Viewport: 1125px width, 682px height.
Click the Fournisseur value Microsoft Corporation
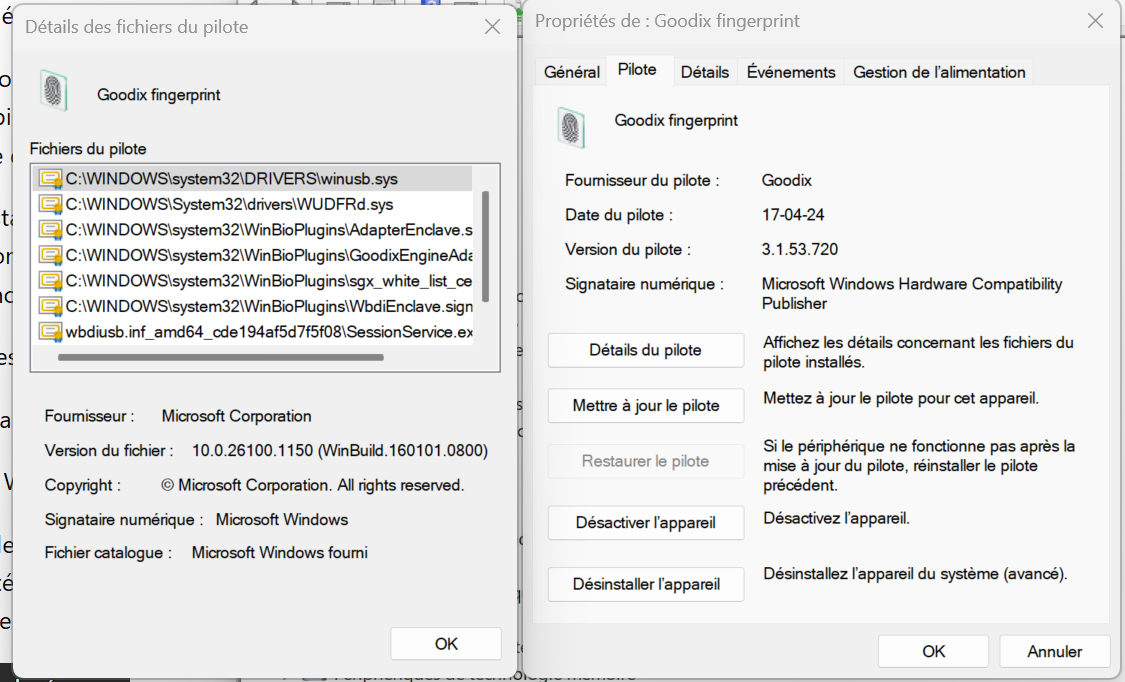(x=236, y=416)
